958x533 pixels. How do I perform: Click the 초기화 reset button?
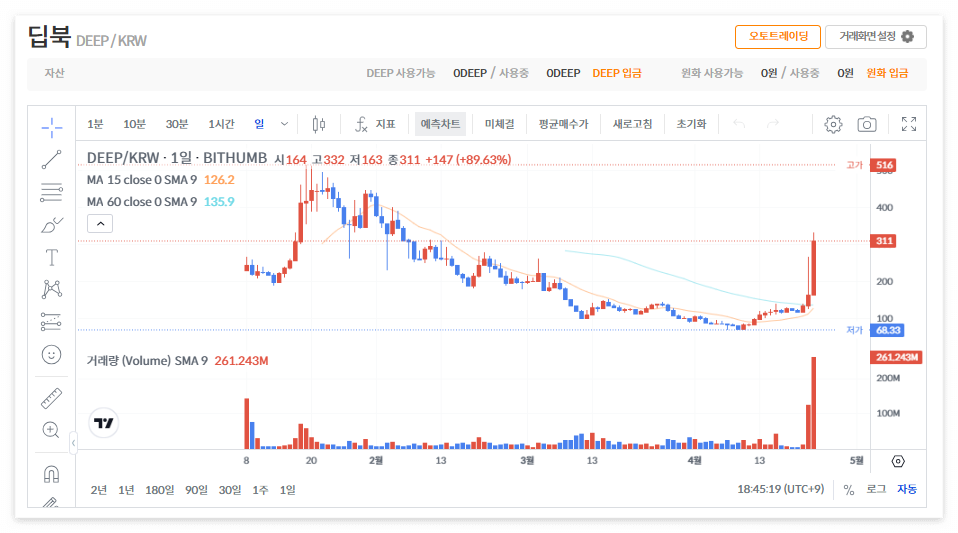[691, 124]
